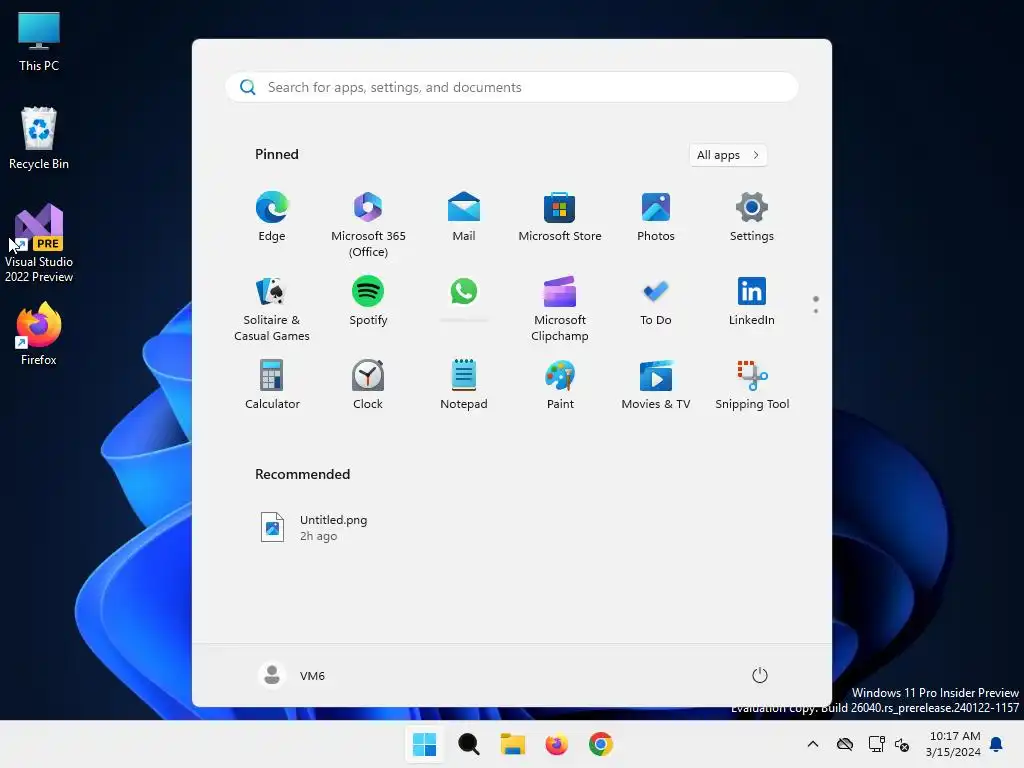Open Settings from pinned apps
The width and height of the screenshot is (1024, 768).
[x=752, y=217]
